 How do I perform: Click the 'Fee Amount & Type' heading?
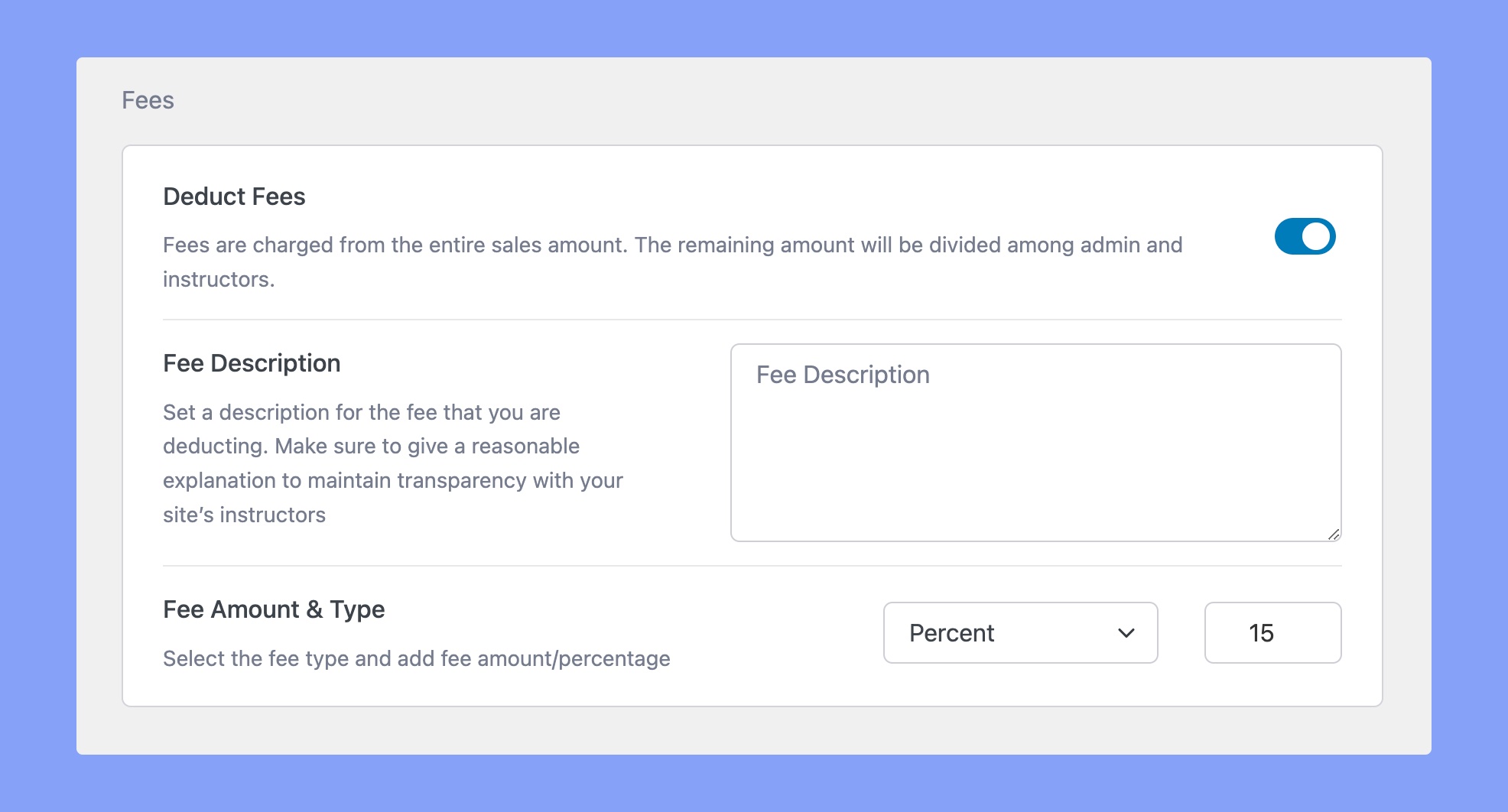tap(274, 609)
